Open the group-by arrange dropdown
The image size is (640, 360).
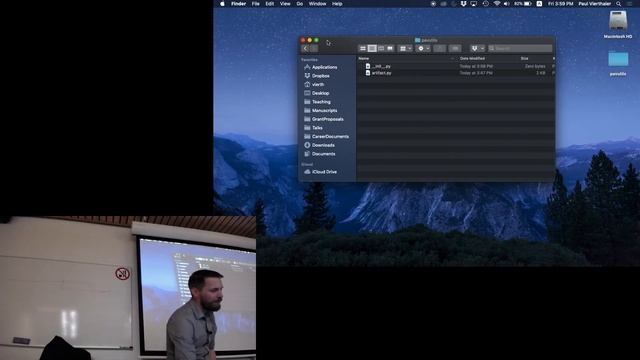point(405,49)
